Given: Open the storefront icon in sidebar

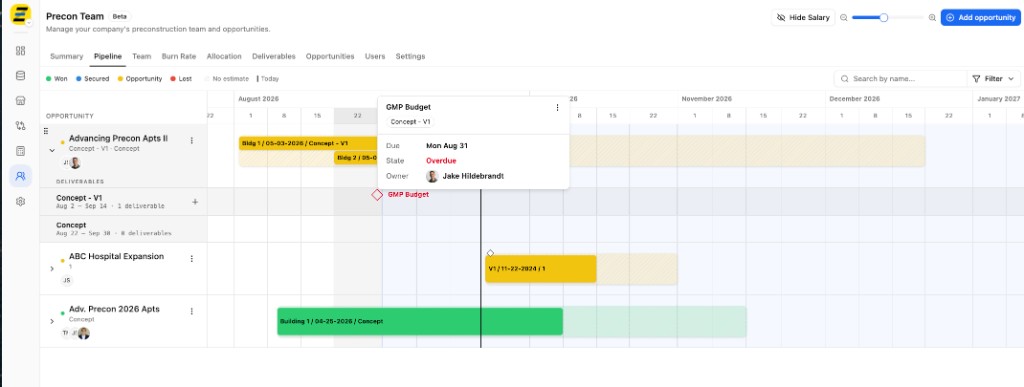Looking at the screenshot, I should point(20,101).
